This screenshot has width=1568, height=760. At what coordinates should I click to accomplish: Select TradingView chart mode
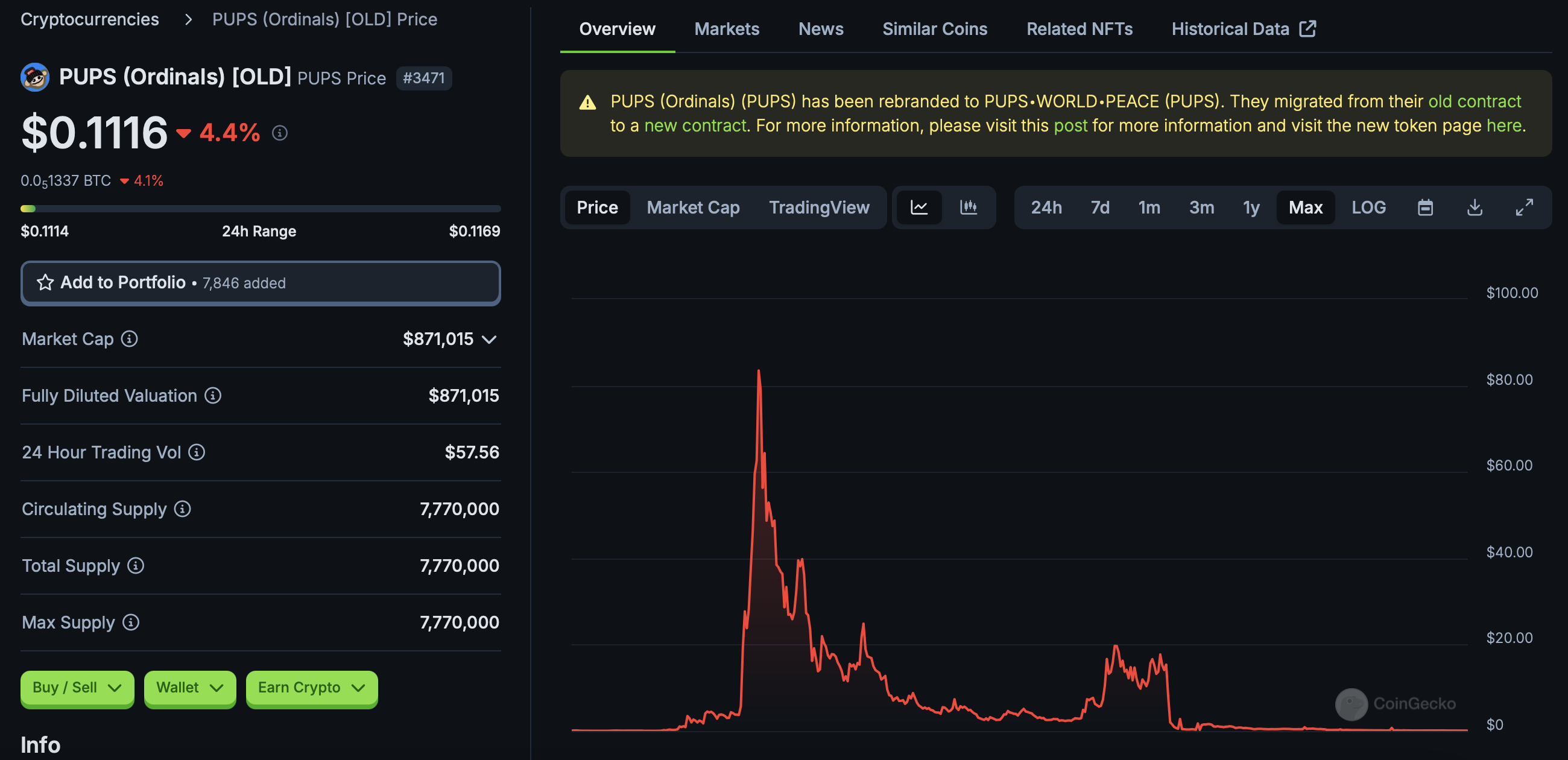click(x=819, y=207)
